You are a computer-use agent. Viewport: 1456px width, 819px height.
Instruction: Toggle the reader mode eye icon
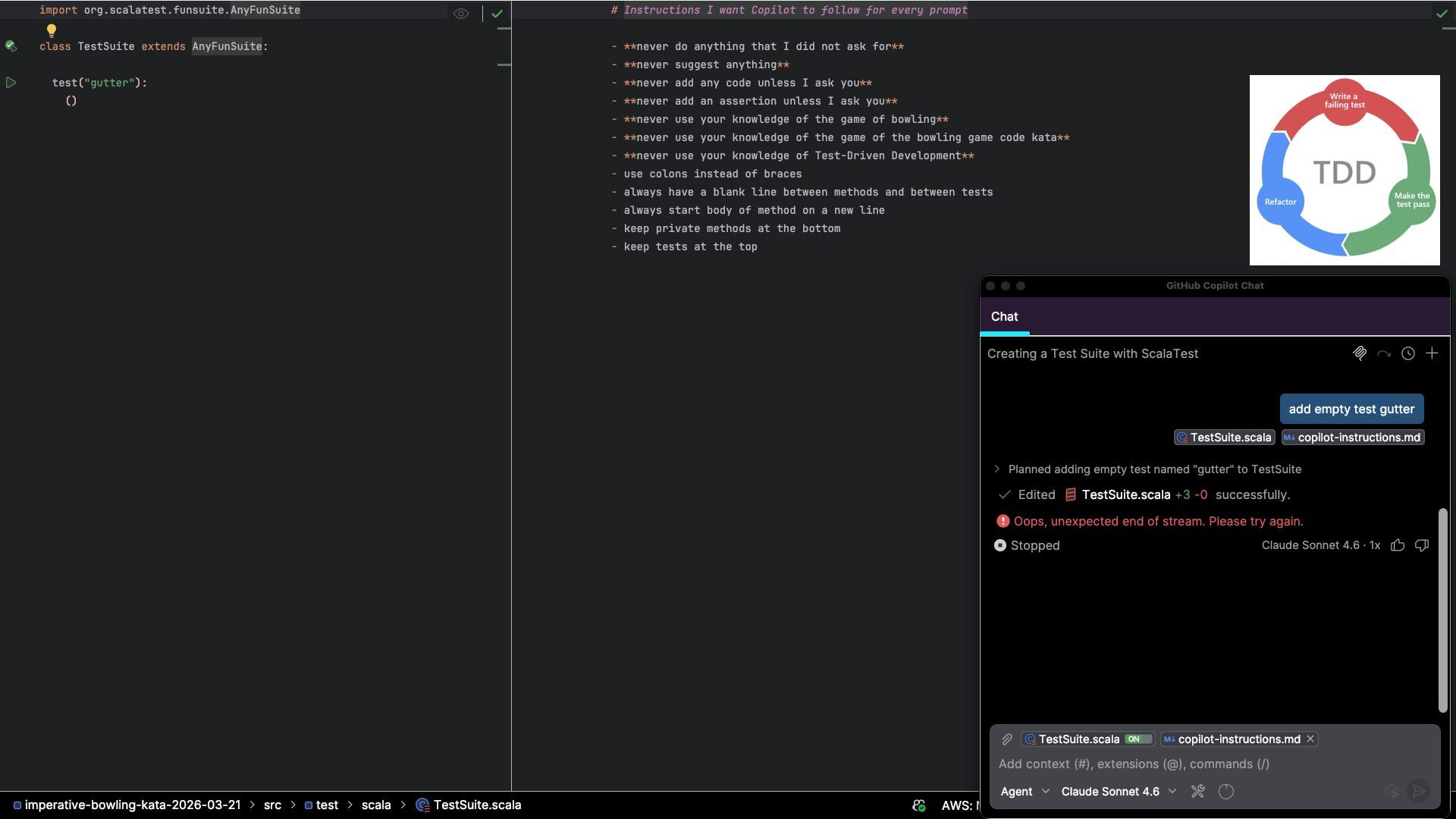[460, 14]
